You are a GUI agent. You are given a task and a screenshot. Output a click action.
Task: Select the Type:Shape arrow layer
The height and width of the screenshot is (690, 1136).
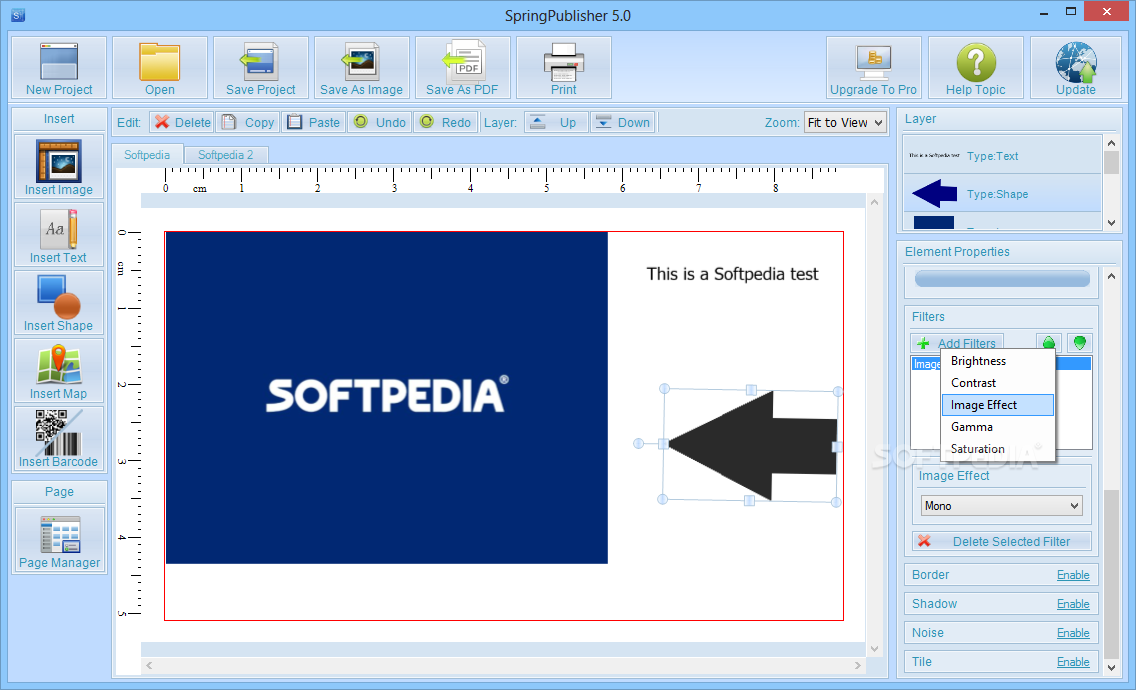coord(1003,194)
